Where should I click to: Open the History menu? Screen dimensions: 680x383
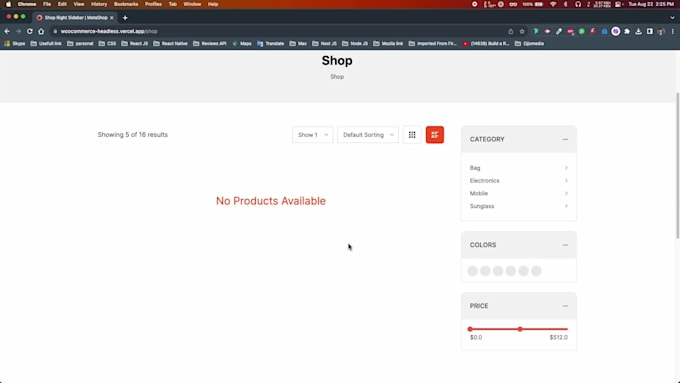pos(99,4)
